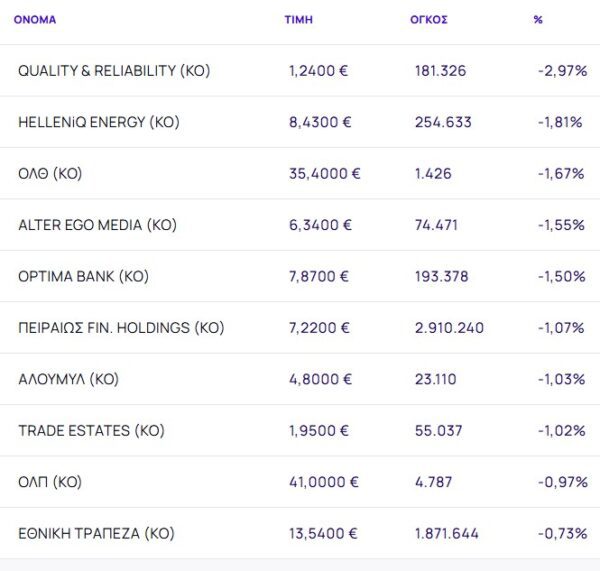Screen dimensions: 600x571
Task: Open ΕΘΝΙΚΗ ΤΡΑΠΕΖΑ (ΚΟ) stock details
Action: [x=96, y=534]
